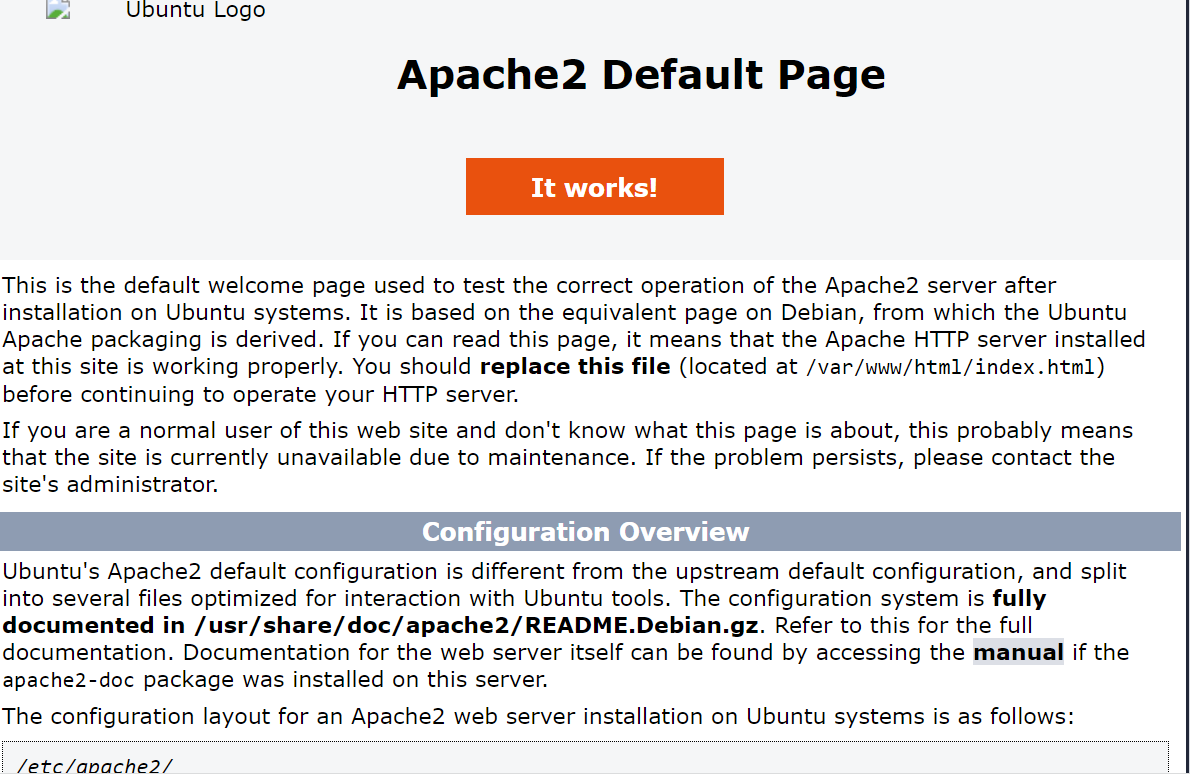
Task: Select the bold text replace this file
Action: click(575, 367)
